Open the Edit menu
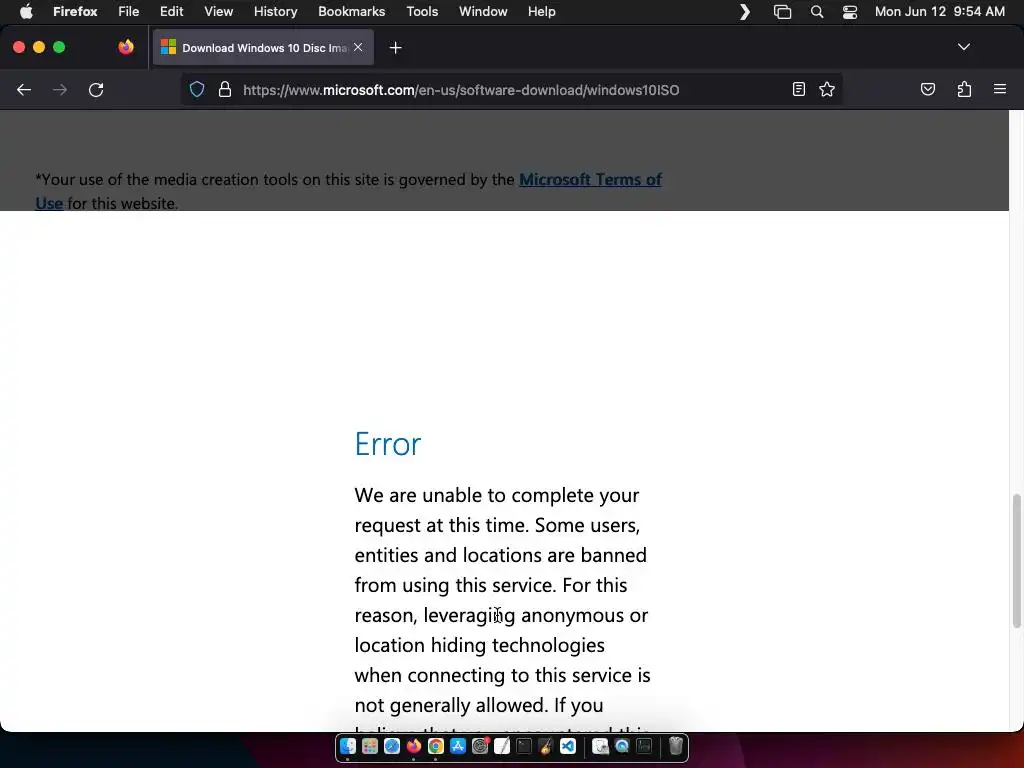This screenshot has width=1024, height=768. 171,12
